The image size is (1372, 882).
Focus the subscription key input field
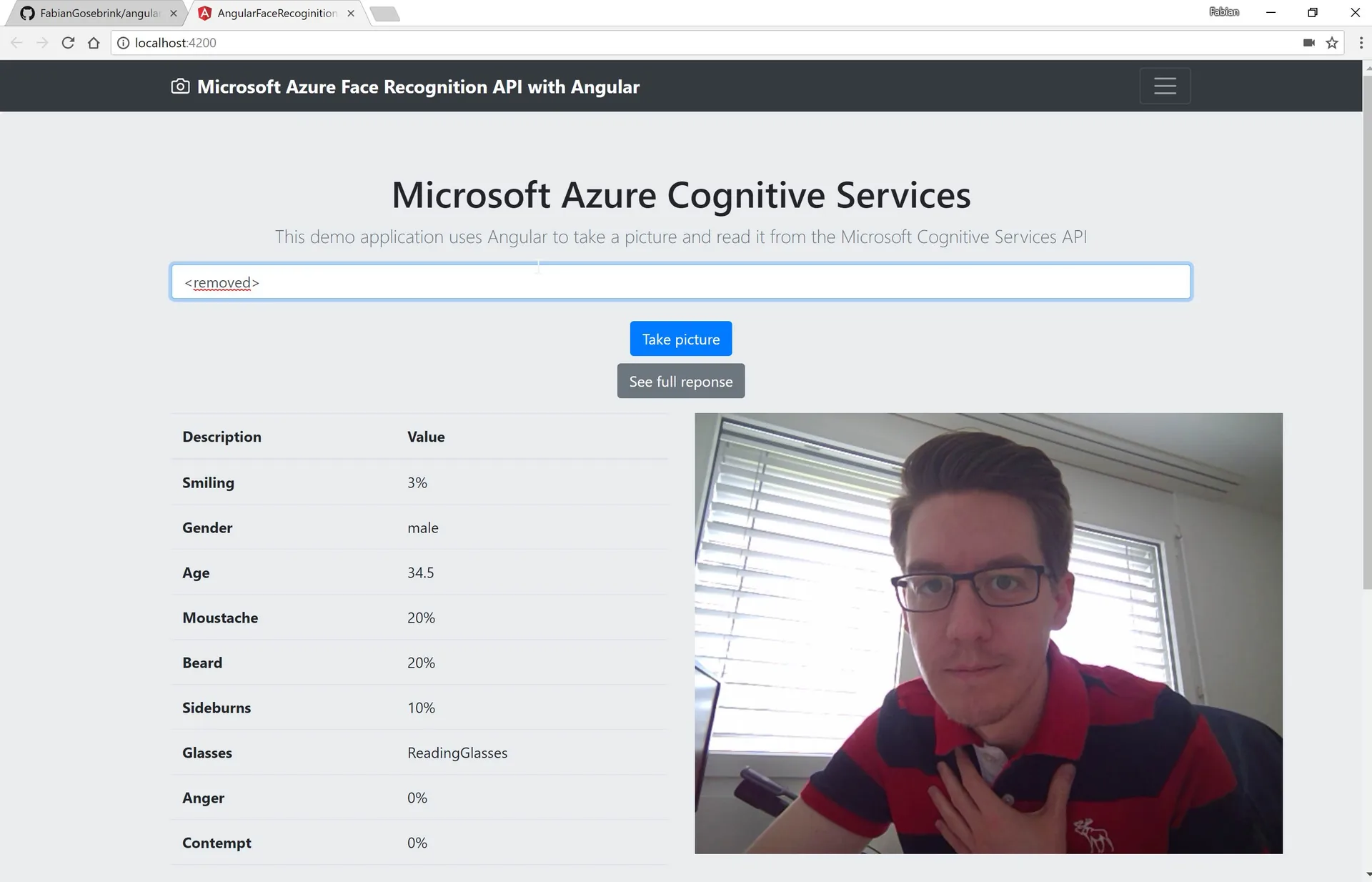pos(681,282)
